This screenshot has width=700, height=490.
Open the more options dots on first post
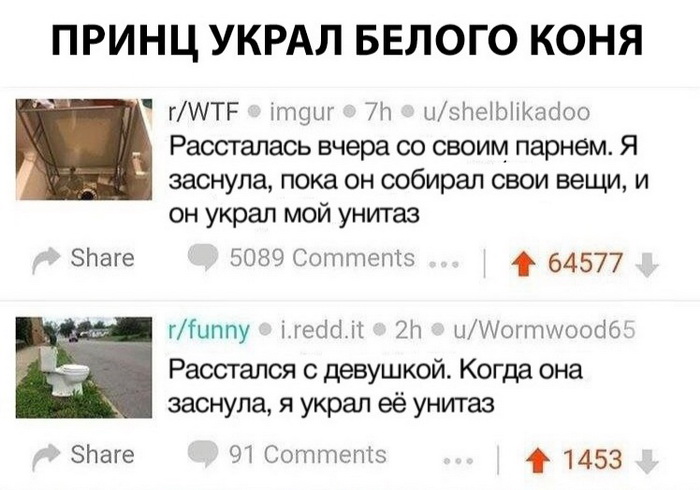pos(444,265)
